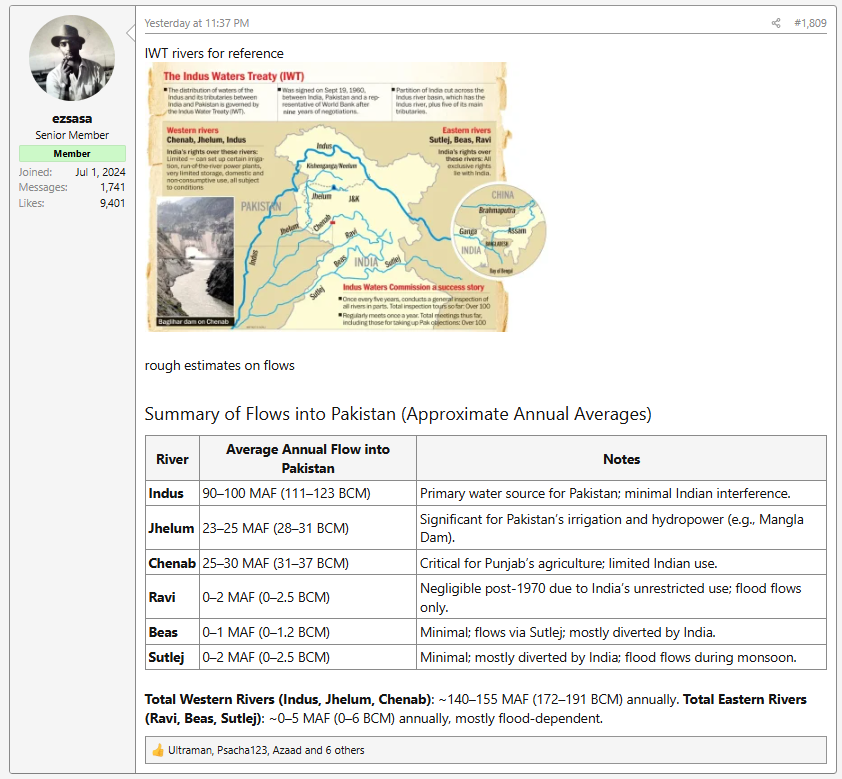Open the ezsasa username link
This screenshot has height=779, width=842.
[72, 119]
